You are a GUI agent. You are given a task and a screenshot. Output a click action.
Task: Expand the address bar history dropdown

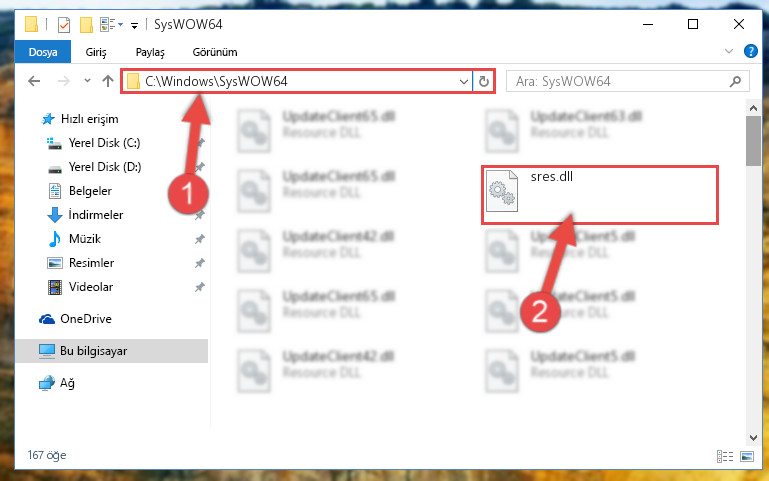[x=463, y=81]
